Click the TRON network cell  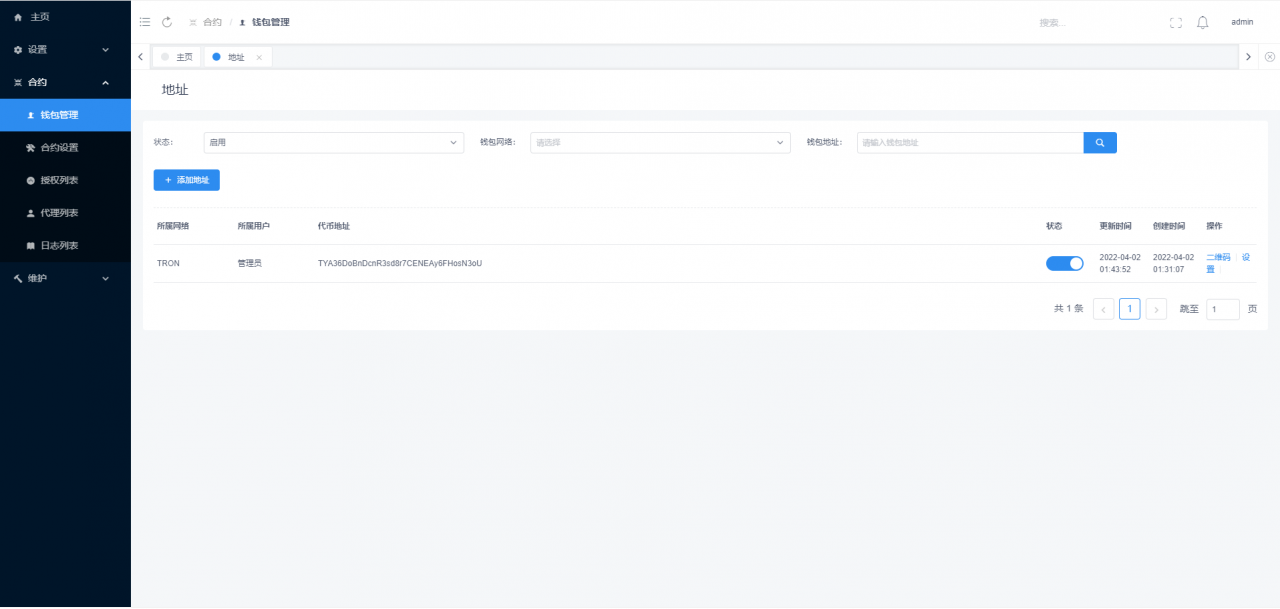168,264
